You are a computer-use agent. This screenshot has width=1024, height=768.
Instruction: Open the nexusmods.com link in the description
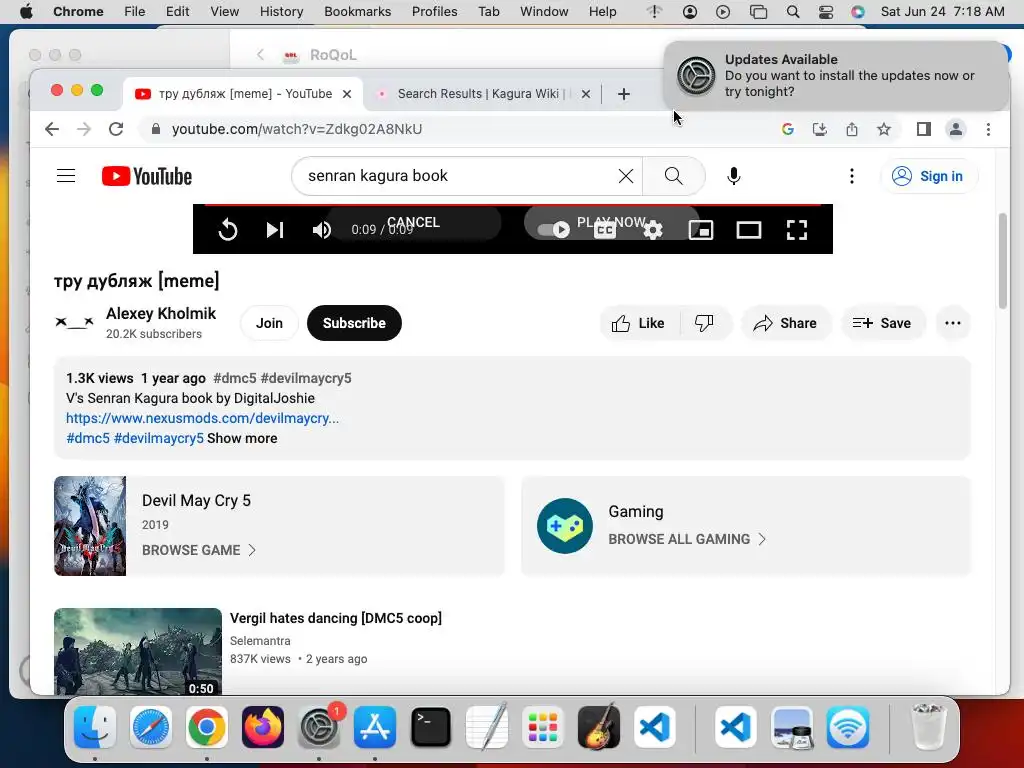[202, 418]
